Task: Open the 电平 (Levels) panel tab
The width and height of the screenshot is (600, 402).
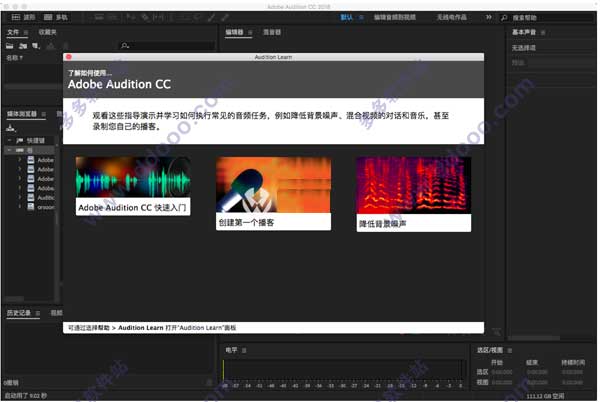Action: tap(231, 350)
